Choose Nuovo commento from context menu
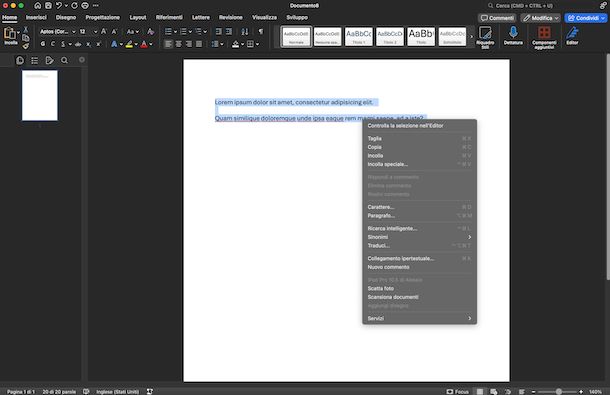The width and height of the screenshot is (610, 395). (419, 267)
